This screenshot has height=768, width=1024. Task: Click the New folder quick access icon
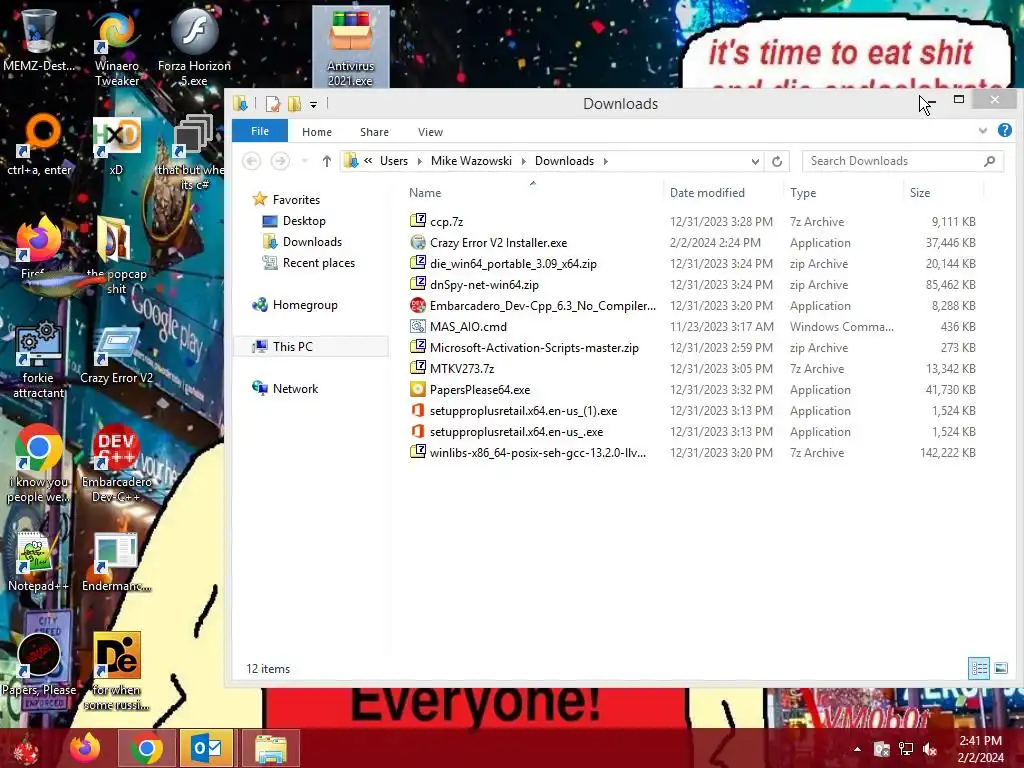click(295, 104)
